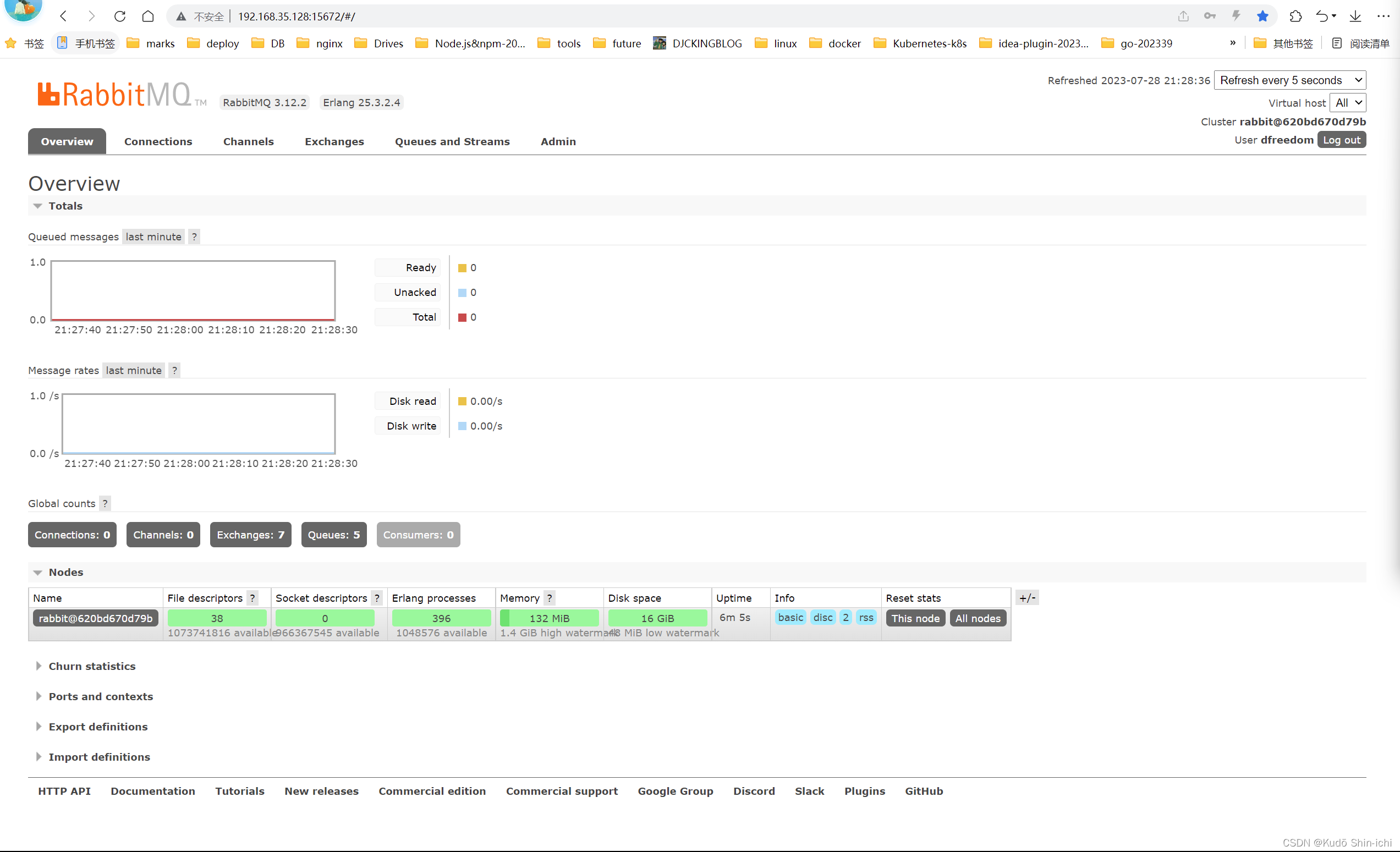Click the Memory column help question mark
Image resolution: width=1400 pixels, height=852 pixels.
pos(550,598)
